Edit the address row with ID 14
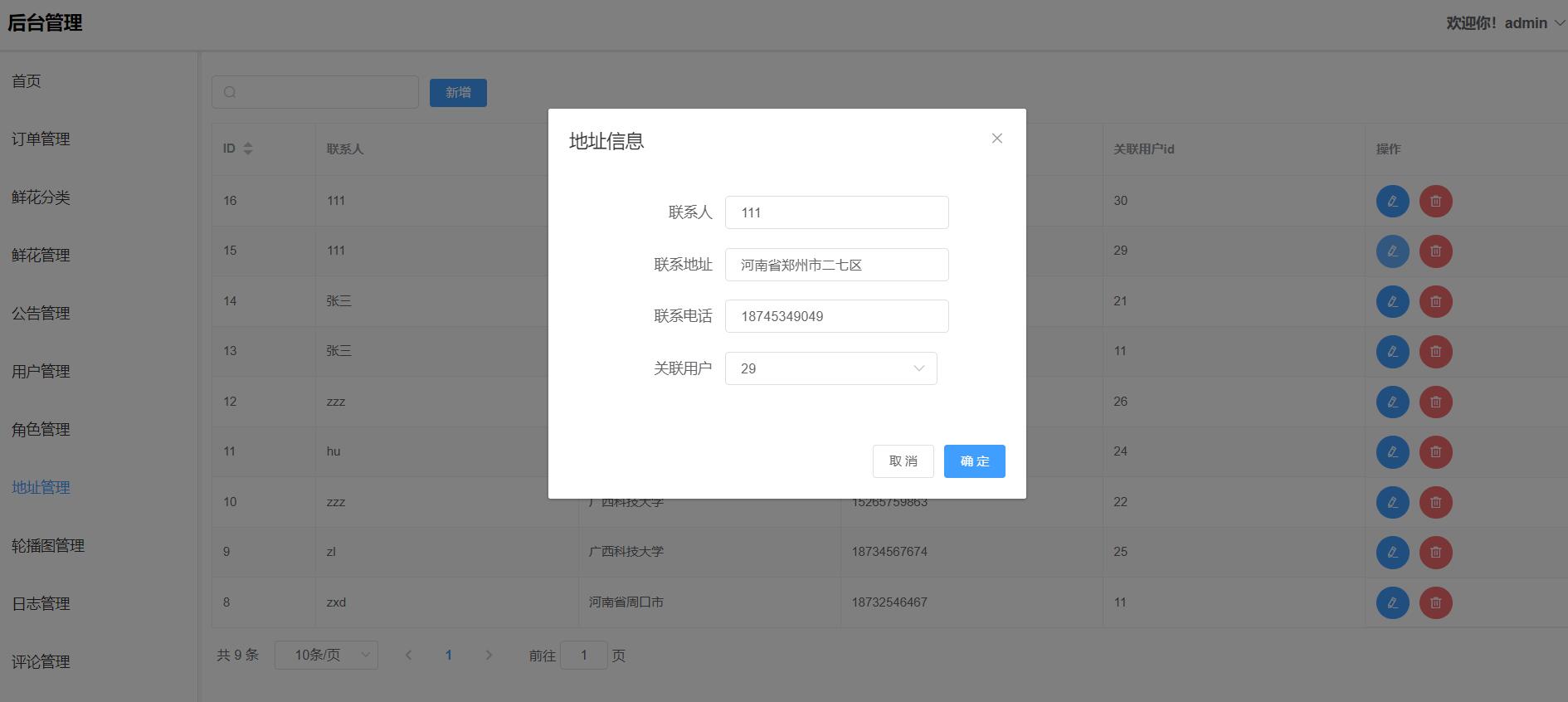This screenshot has width=1568, height=702. pos(1392,301)
